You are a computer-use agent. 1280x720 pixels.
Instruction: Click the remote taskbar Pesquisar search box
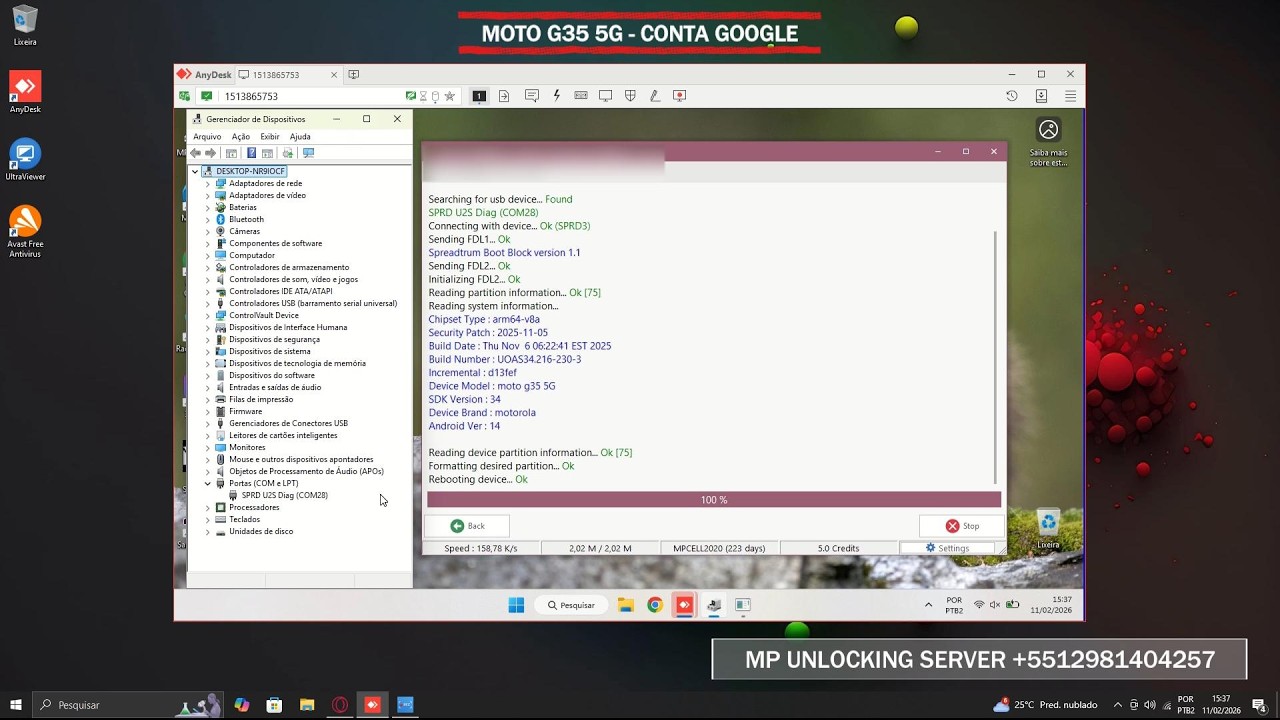[572, 605]
